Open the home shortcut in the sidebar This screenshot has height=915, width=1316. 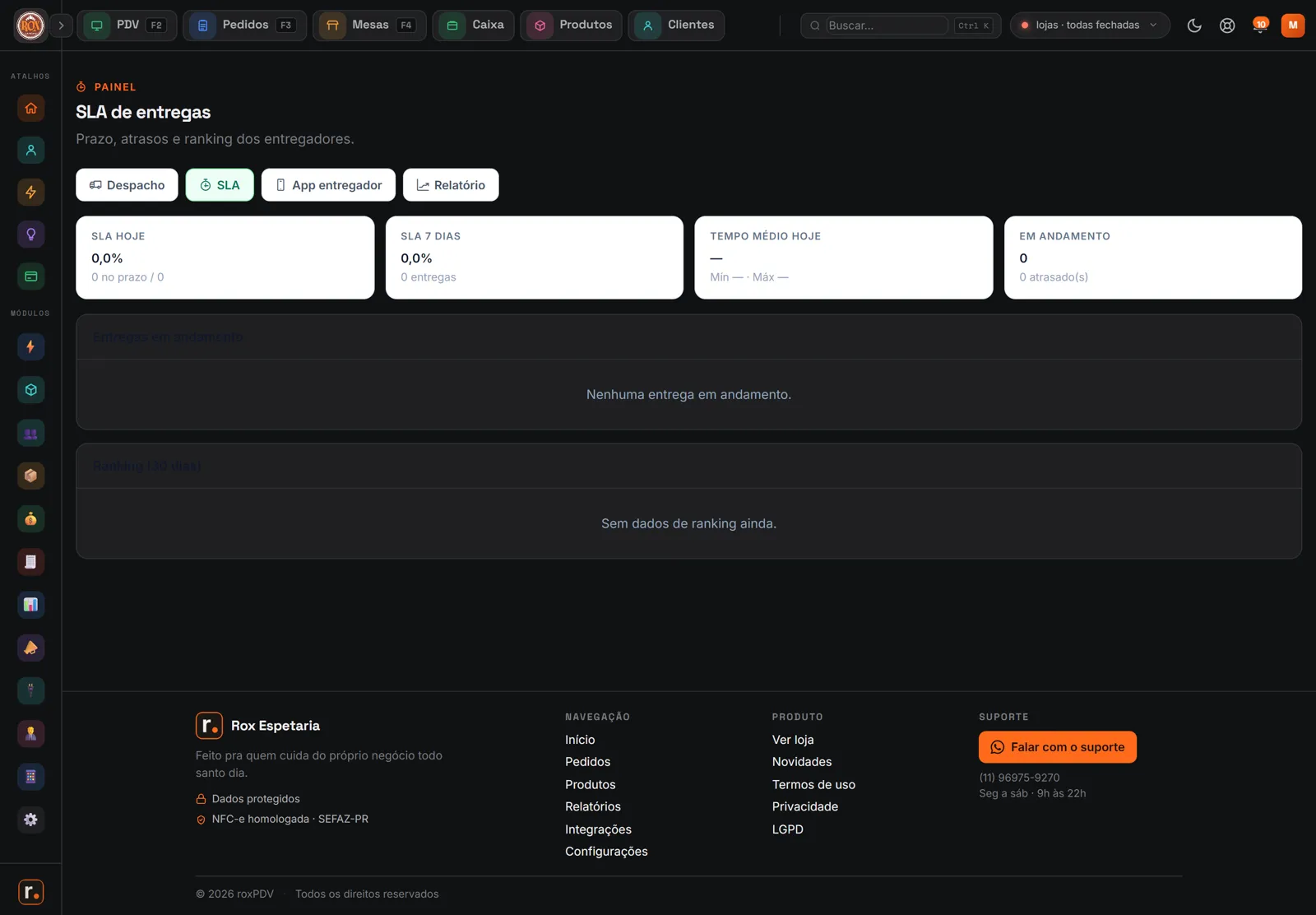(30, 108)
